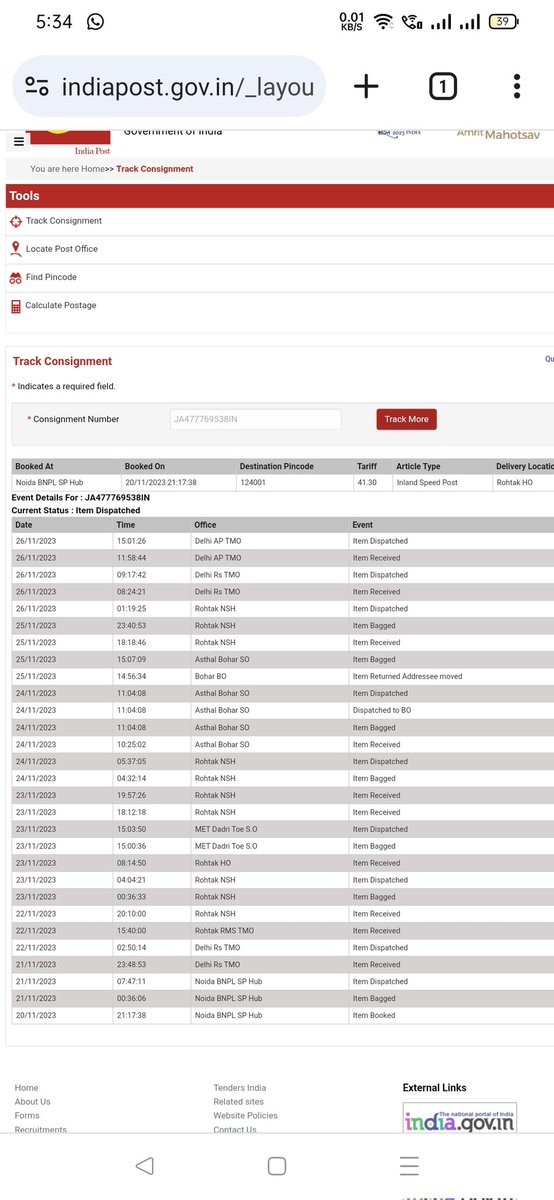Open the Home footer link
The image size is (554, 1200).
(x=27, y=1088)
